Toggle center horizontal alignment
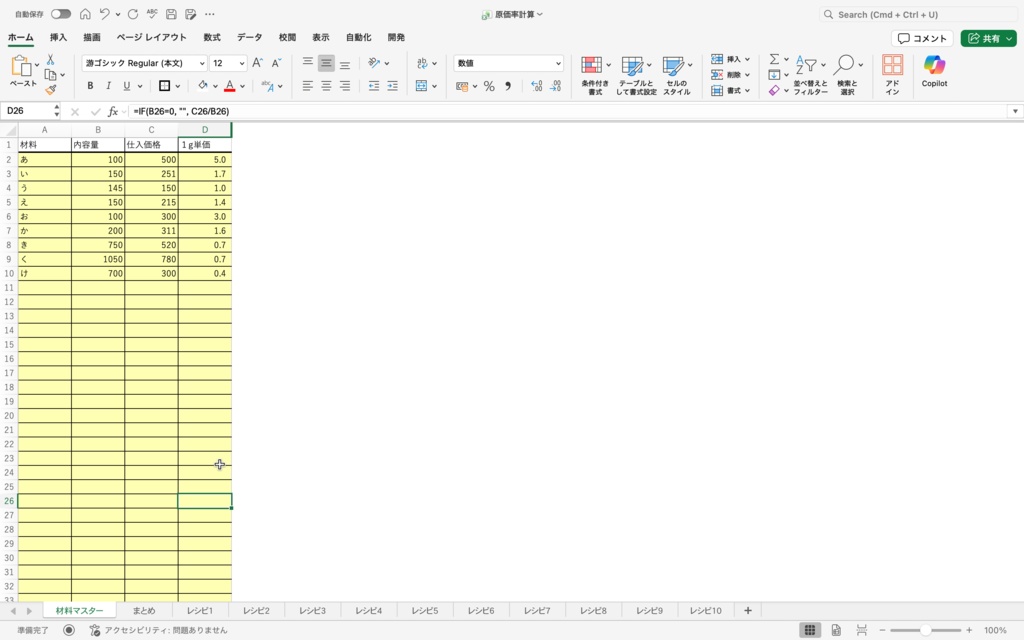Screen dimensions: 1024x640 pos(326,86)
